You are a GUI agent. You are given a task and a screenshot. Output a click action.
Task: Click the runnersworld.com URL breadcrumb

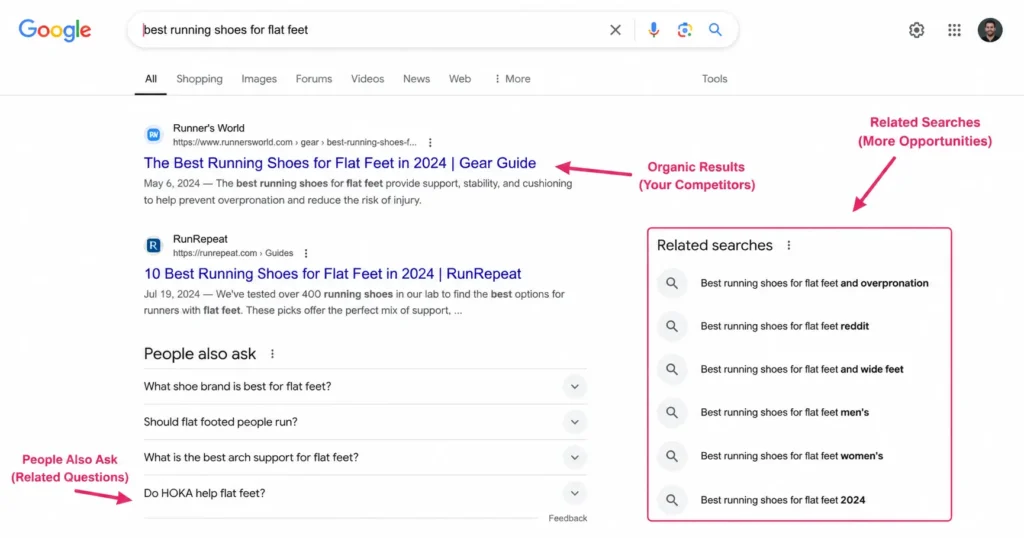tap(295, 142)
